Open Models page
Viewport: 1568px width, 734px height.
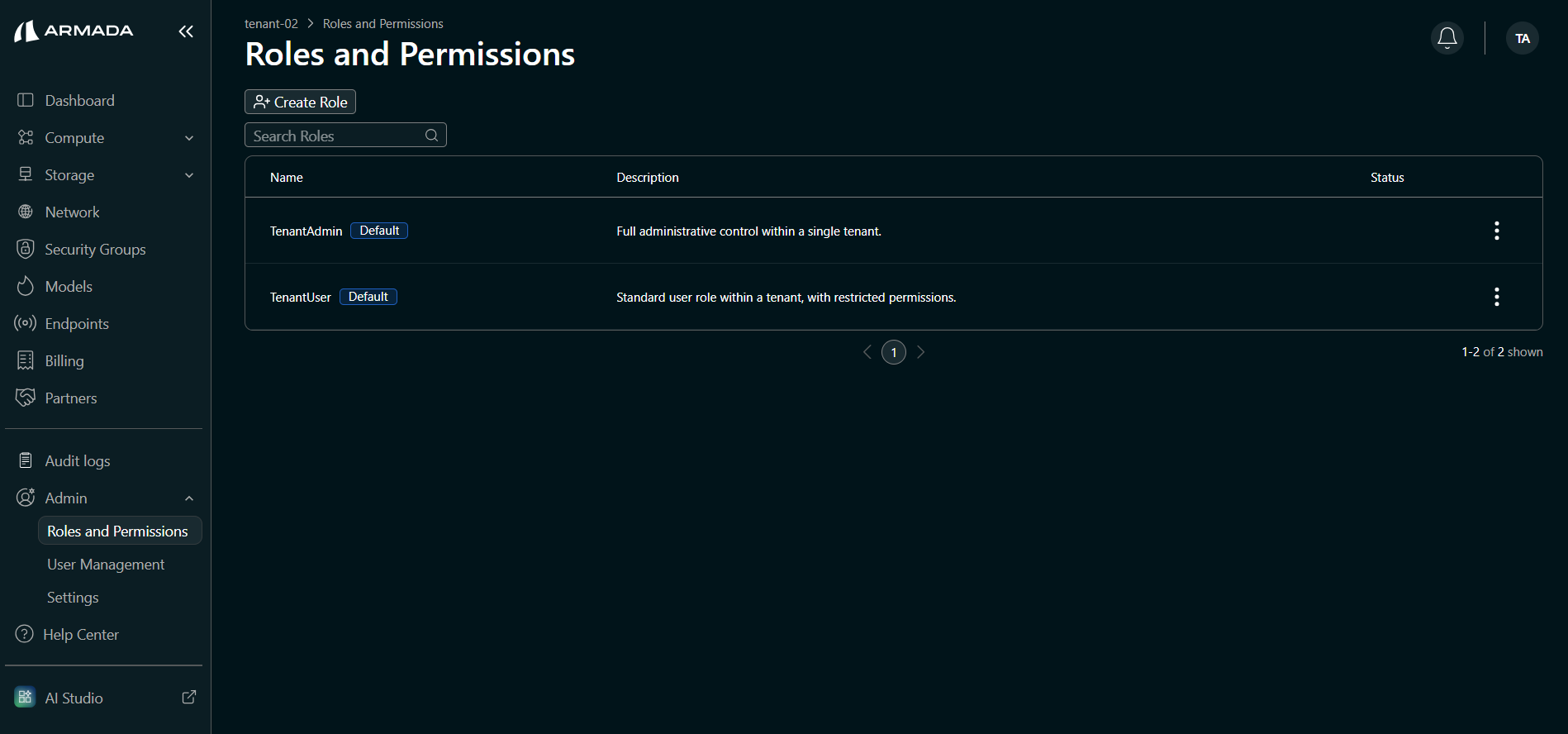coord(69,286)
